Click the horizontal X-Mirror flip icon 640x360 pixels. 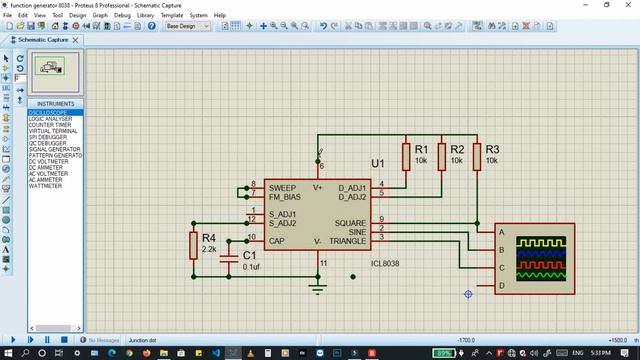(x=20, y=90)
